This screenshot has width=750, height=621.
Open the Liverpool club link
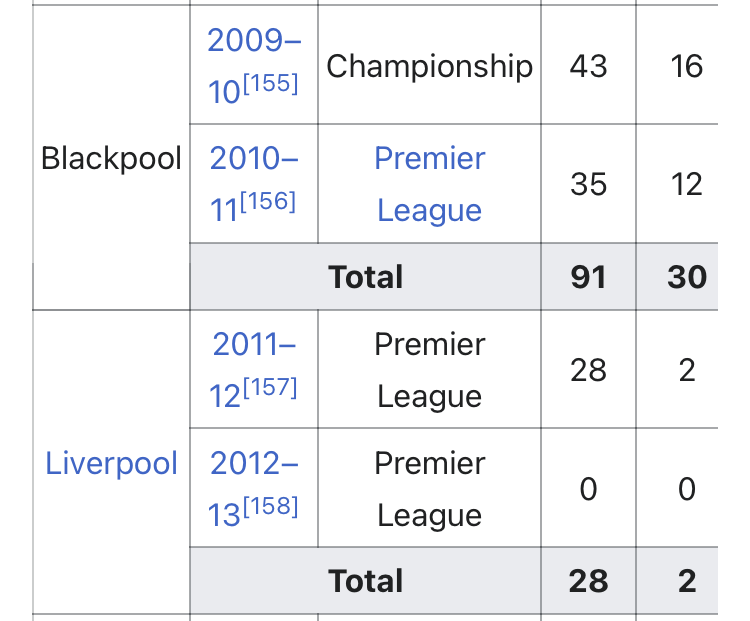(x=111, y=463)
